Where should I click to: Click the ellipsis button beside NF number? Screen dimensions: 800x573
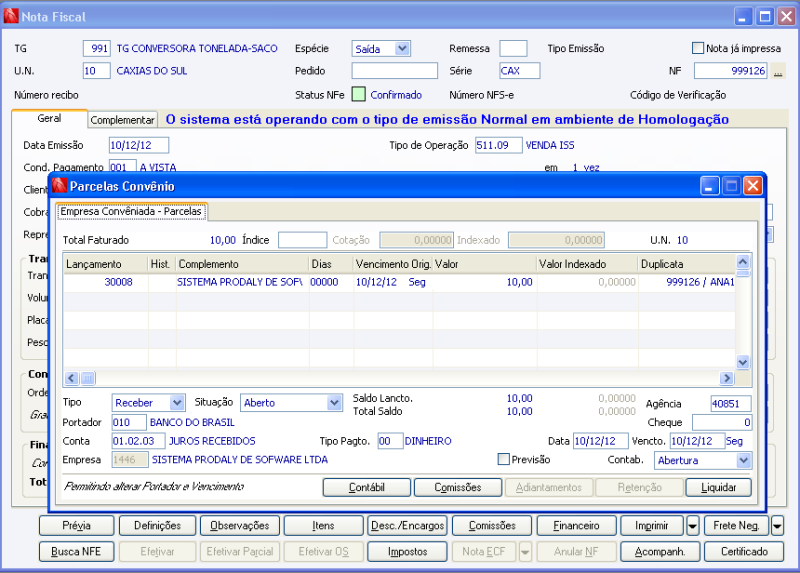[x=778, y=71]
